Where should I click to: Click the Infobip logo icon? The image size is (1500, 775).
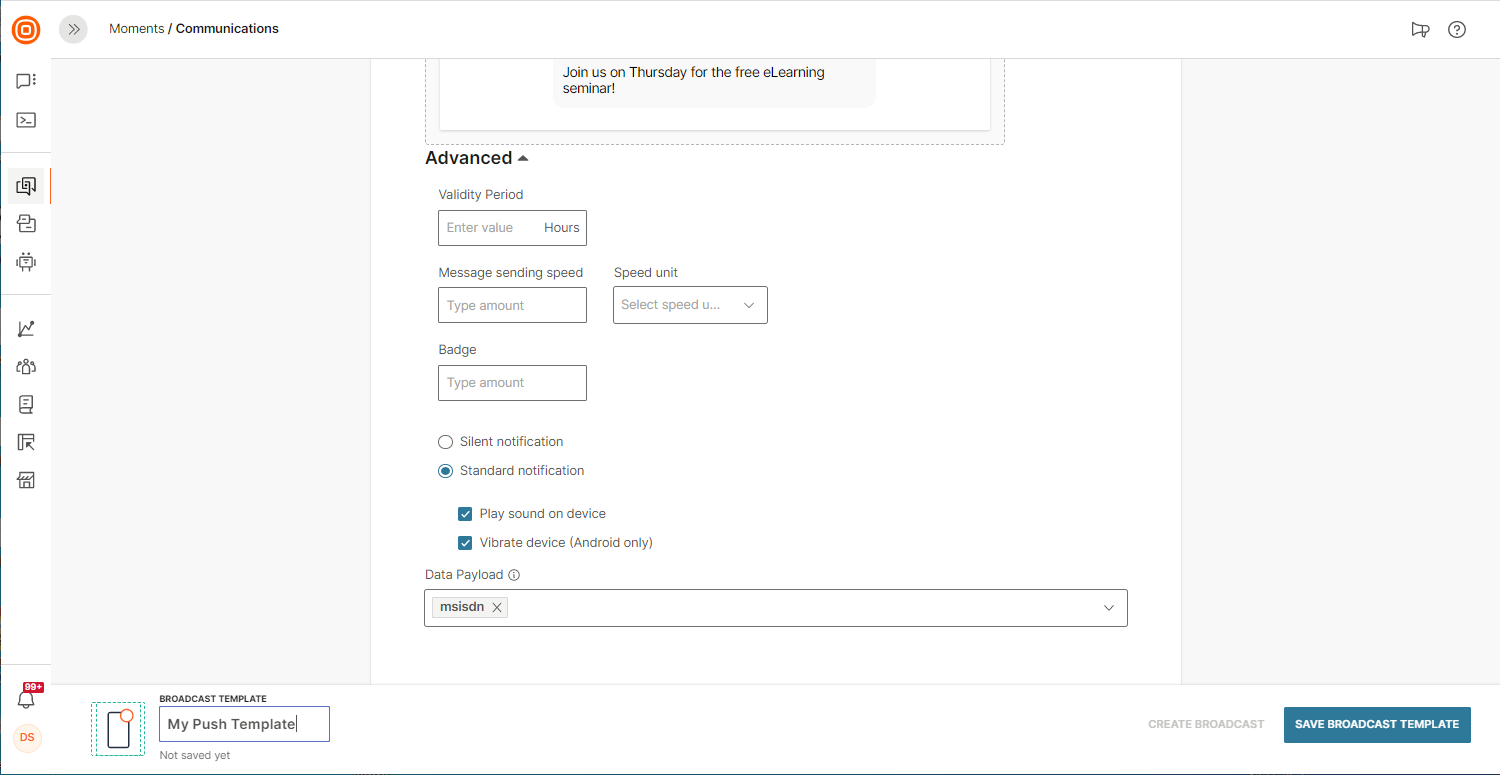26,30
